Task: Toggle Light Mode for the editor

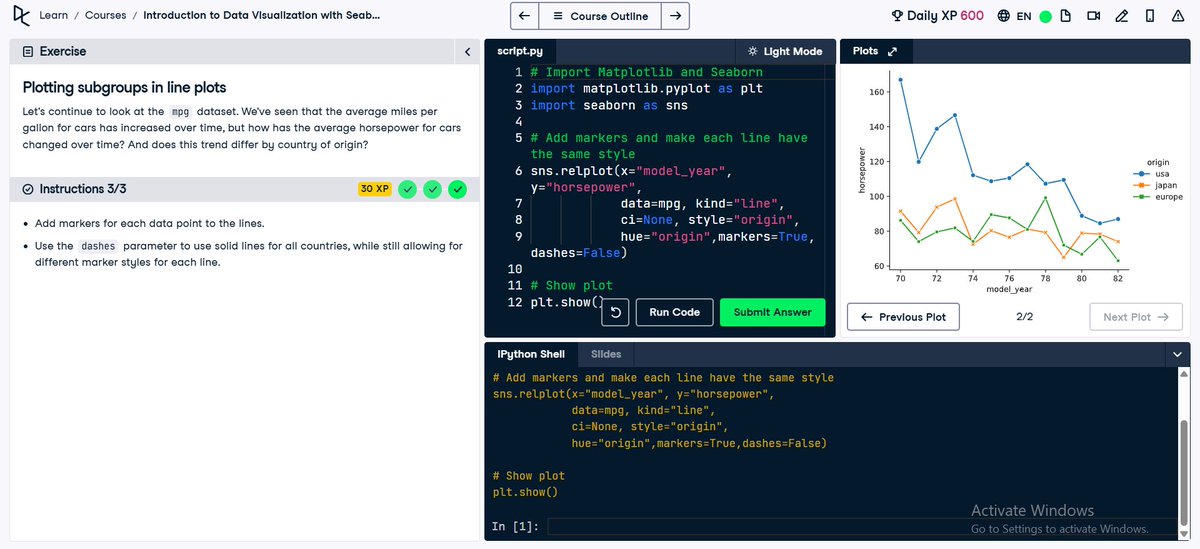Action: click(785, 51)
